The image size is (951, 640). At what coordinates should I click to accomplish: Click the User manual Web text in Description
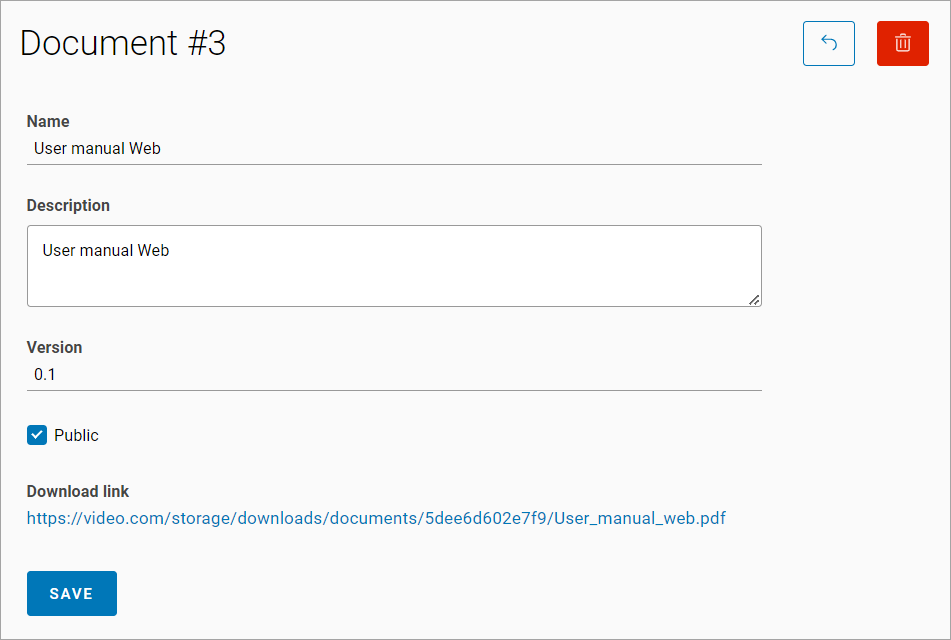[x=105, y=250]
